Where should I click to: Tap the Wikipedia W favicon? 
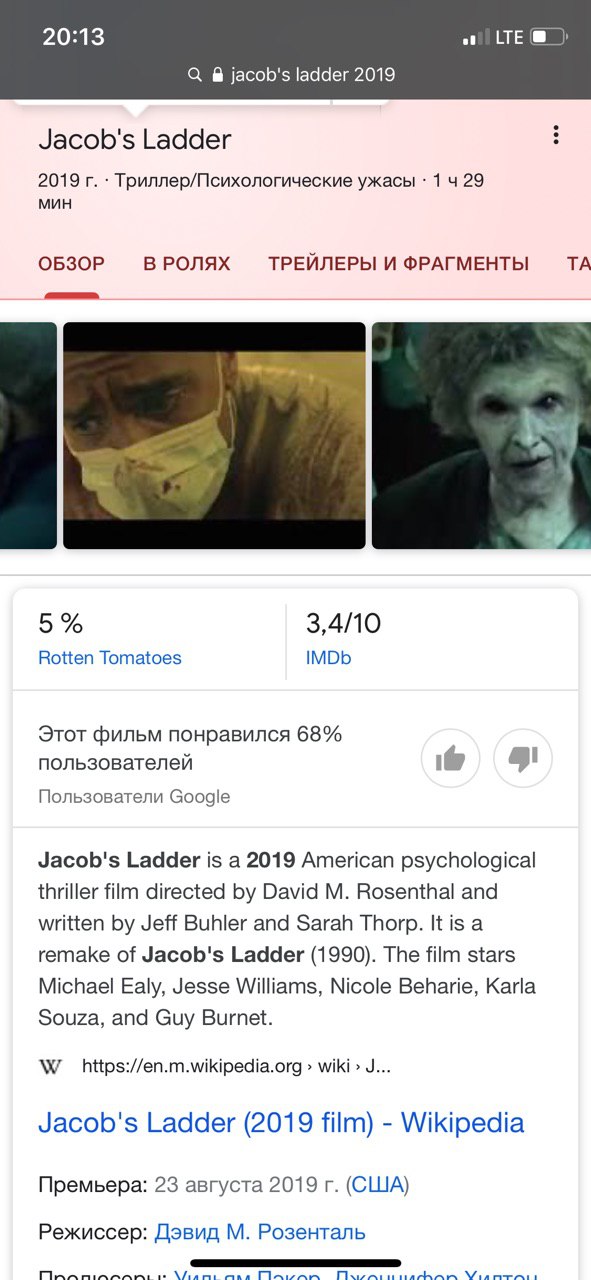[50, 1066]
